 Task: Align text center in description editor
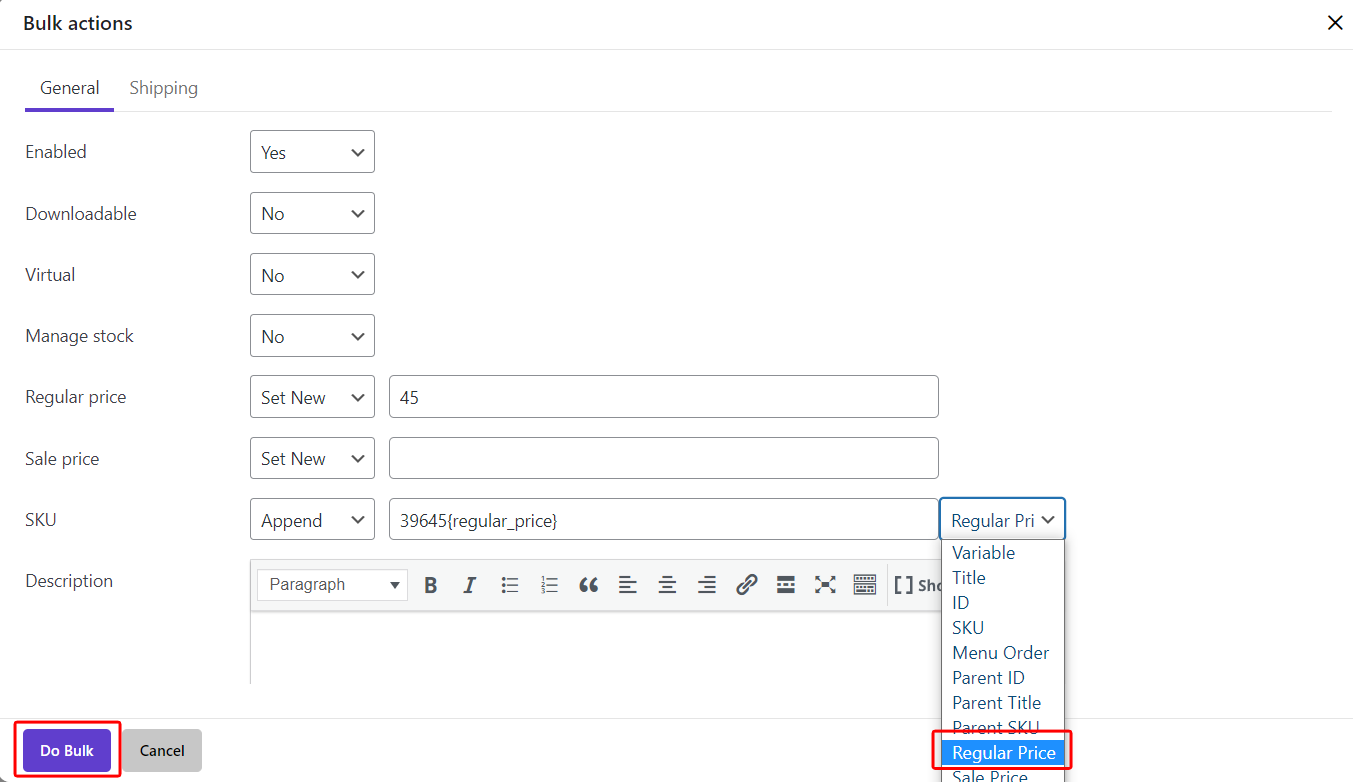pos(667,585)
